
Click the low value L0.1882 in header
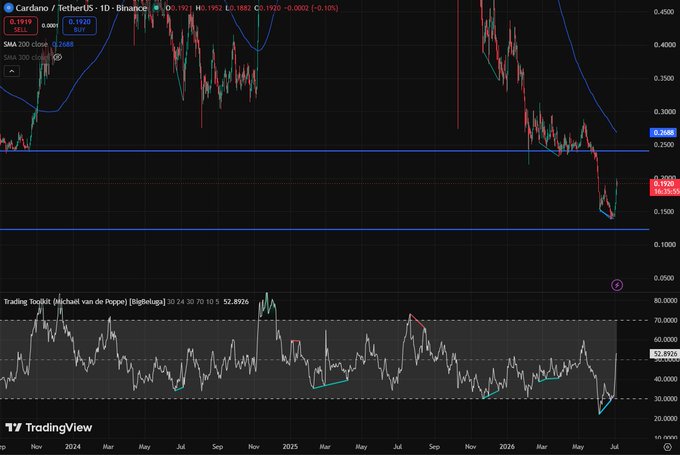tap(238, 8)
